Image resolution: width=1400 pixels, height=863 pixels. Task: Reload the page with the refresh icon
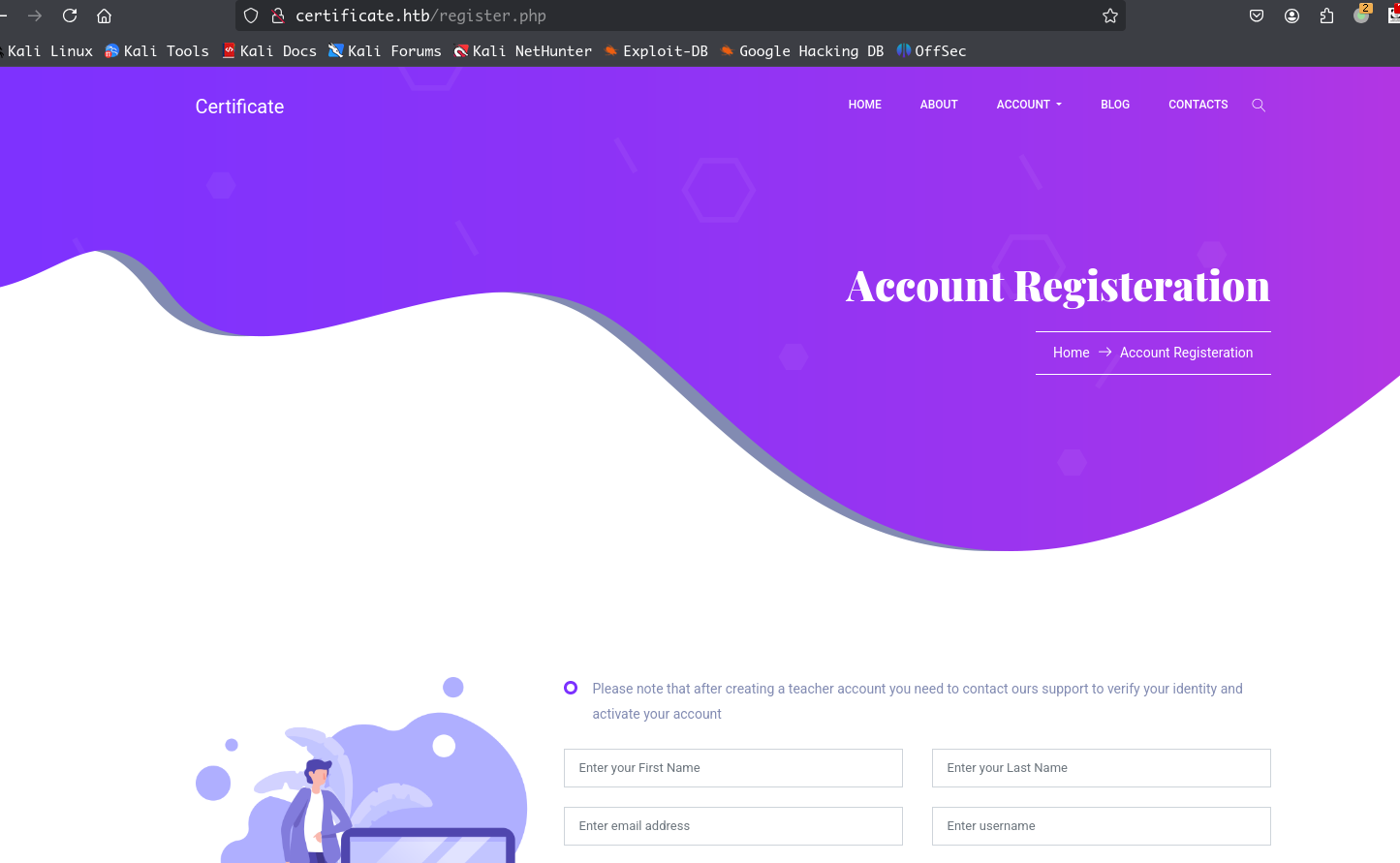point(70,15)
